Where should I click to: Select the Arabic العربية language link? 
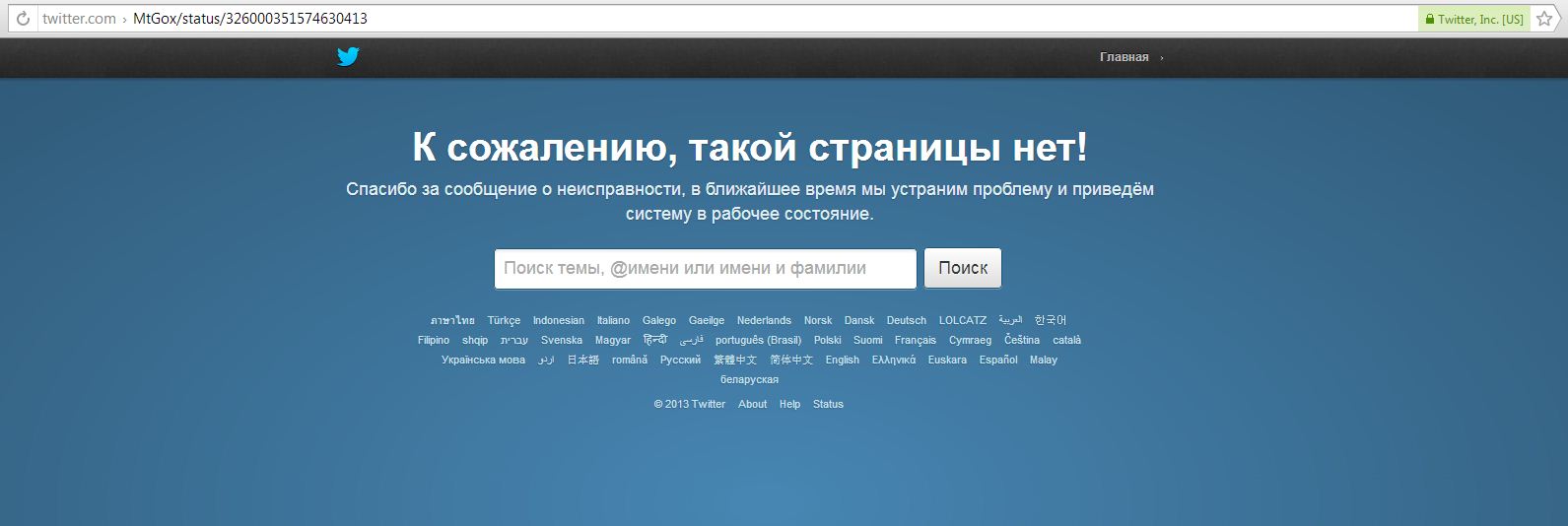pyautogui.click(x=1010, y=320)
